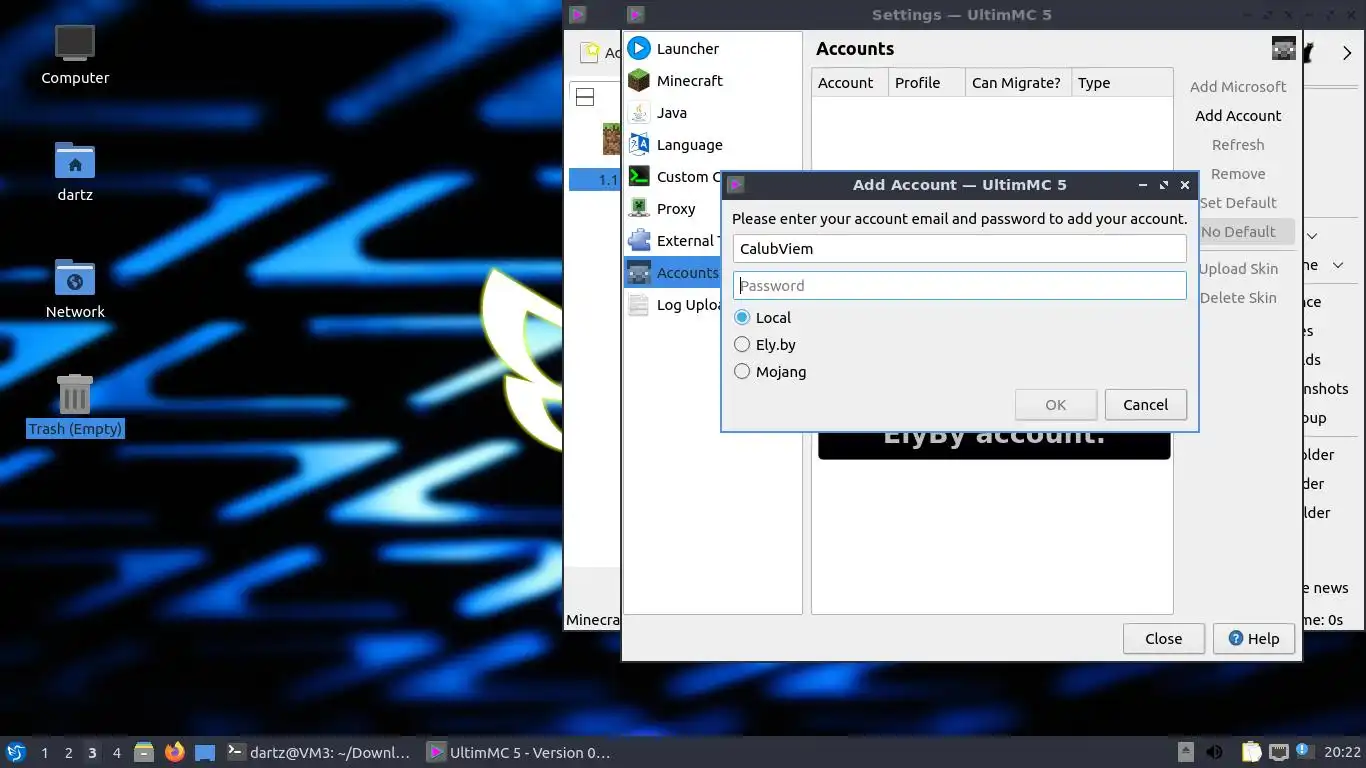Sort by Account column header
Image resolution: width=1366 pixels, height=768 pixels.
tap(850, 83)
